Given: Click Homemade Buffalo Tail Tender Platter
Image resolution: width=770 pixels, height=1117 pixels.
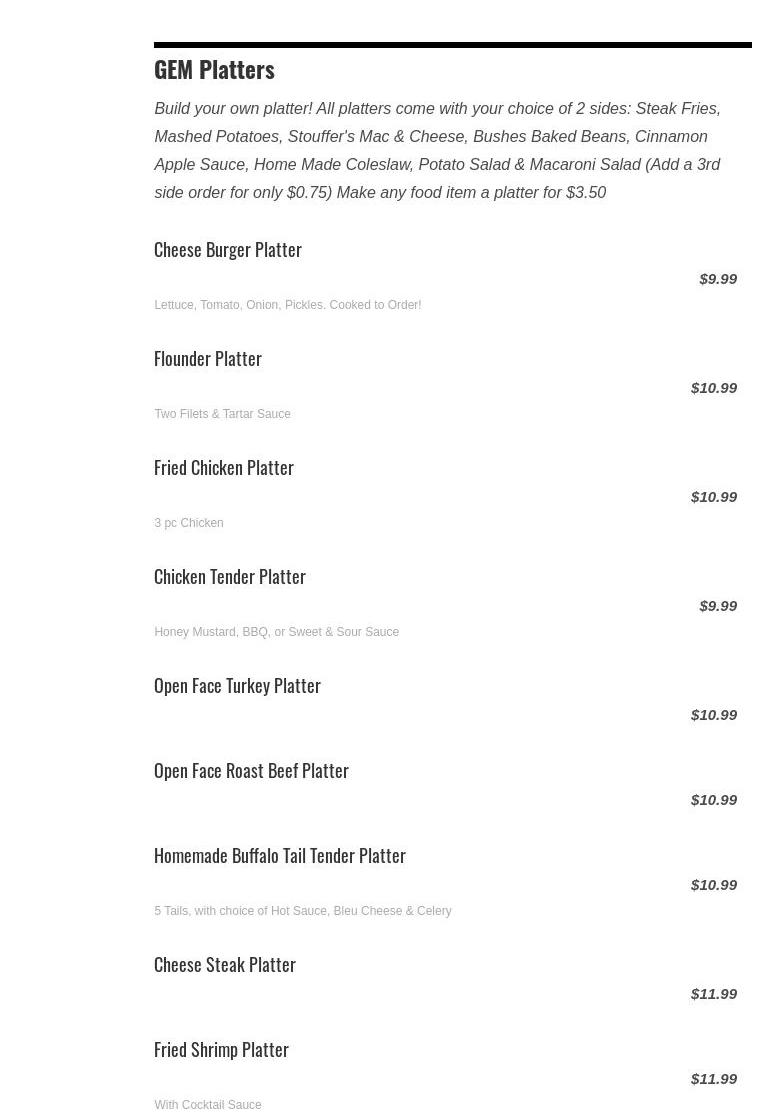Looking at the screenshot, I should 280,856.
